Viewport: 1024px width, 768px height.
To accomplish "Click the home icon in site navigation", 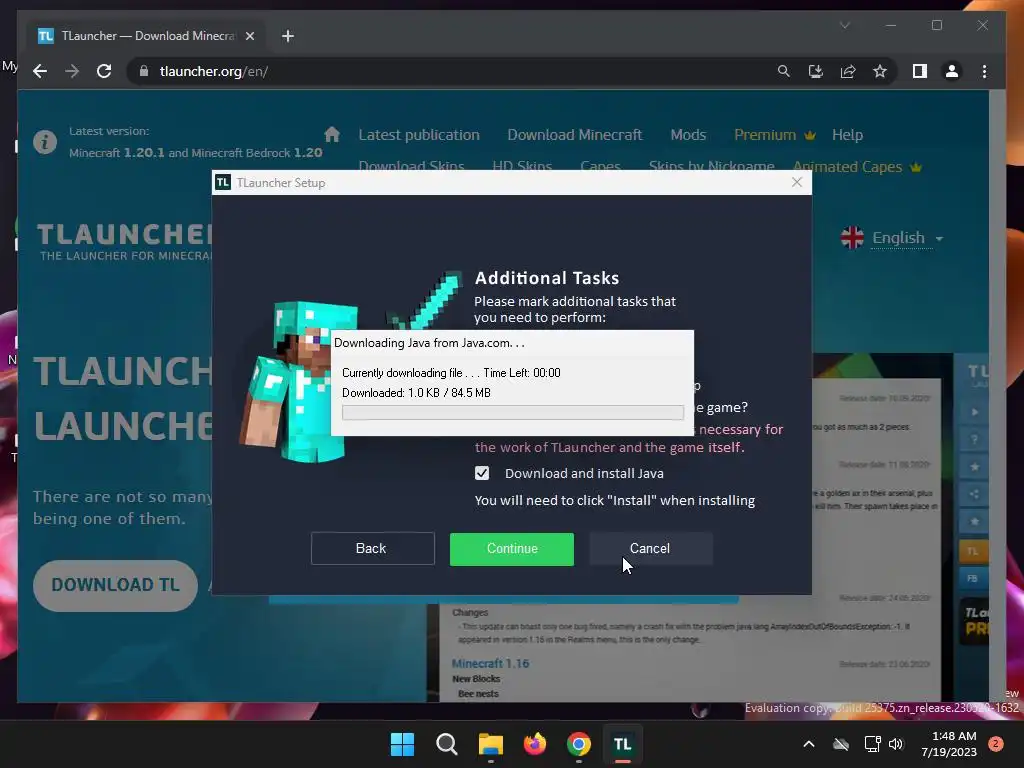I will pyautogui.click(x=332, y=135).
